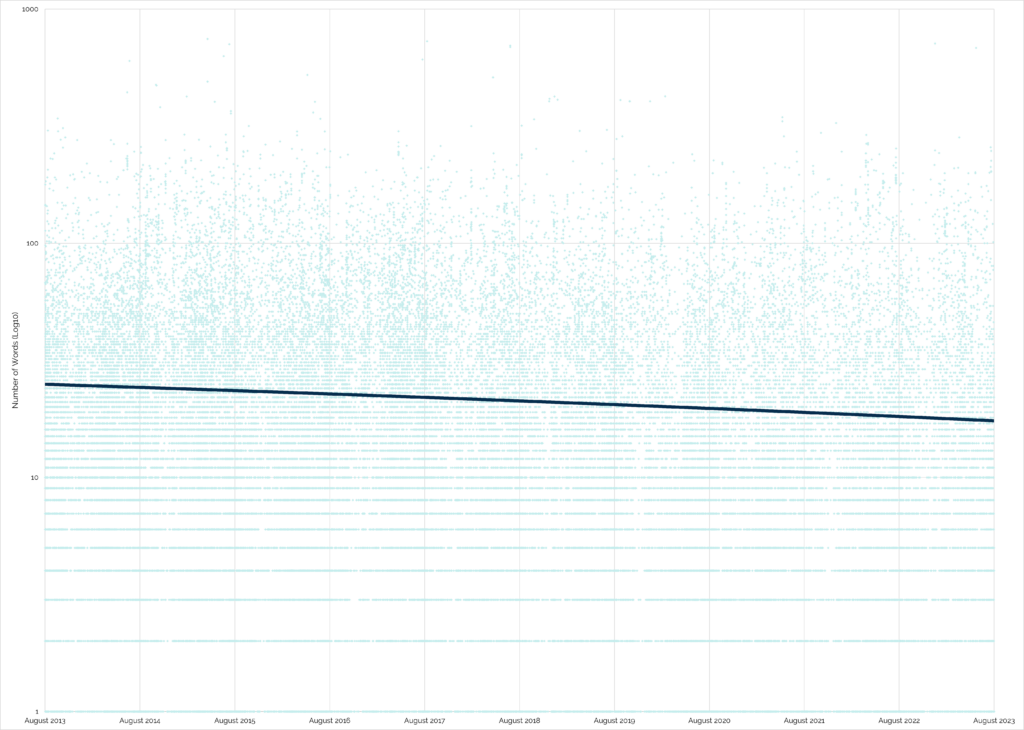Click the 10 y-axis tick label

[x=33, y=475]
